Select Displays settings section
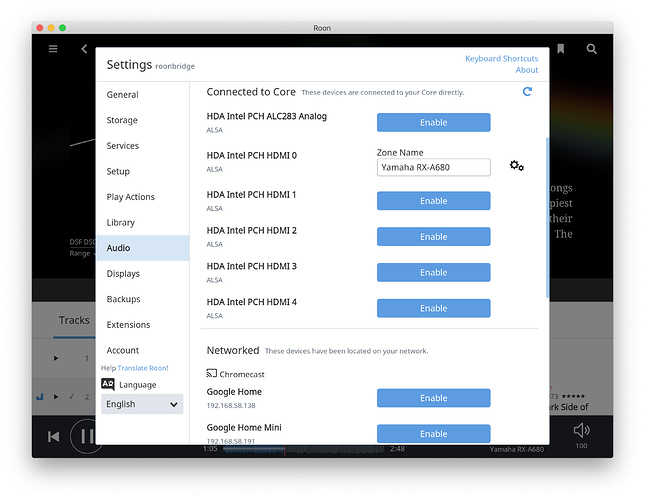 coord(142,273)
